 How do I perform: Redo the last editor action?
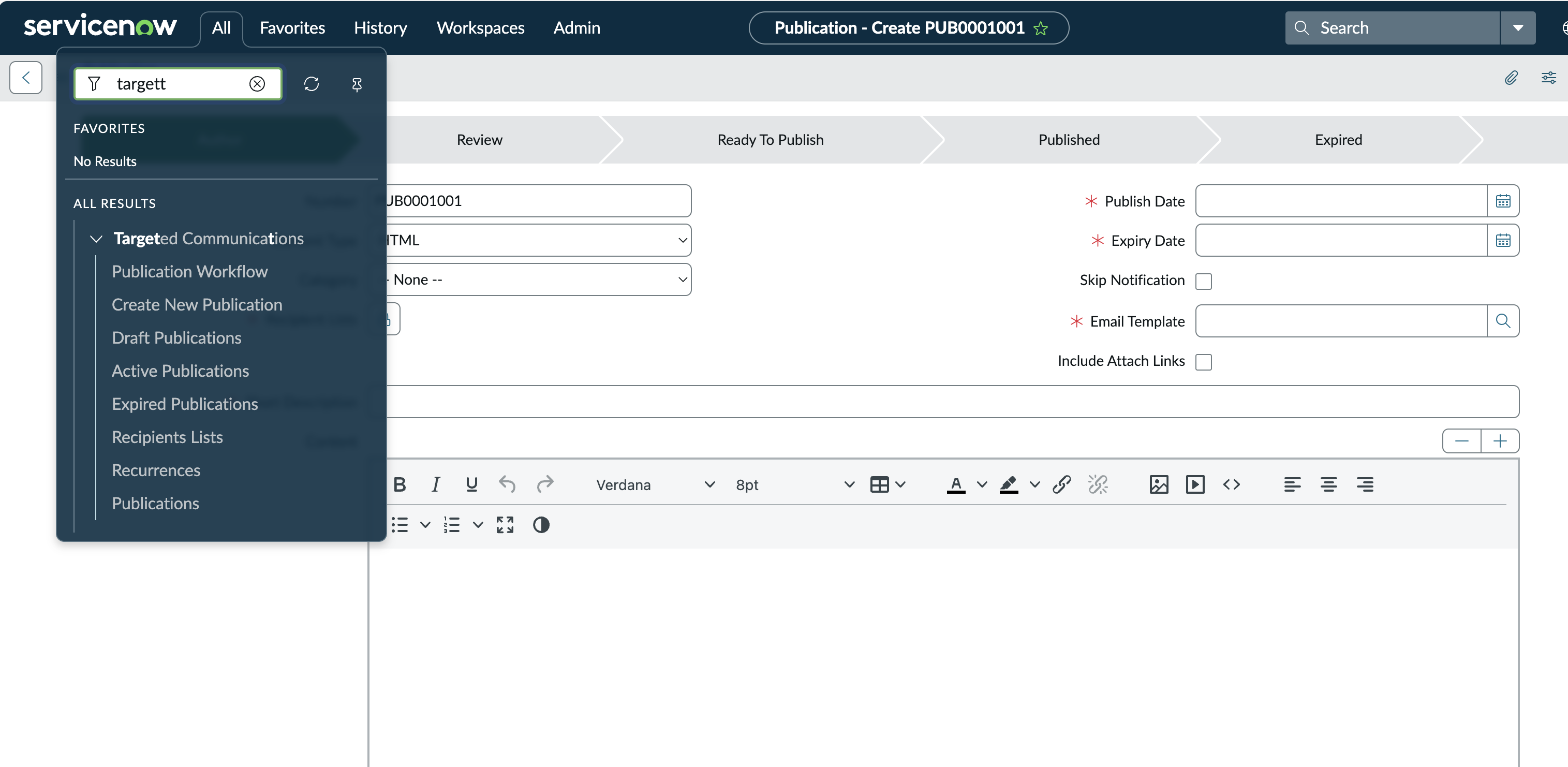pos(545,484)
